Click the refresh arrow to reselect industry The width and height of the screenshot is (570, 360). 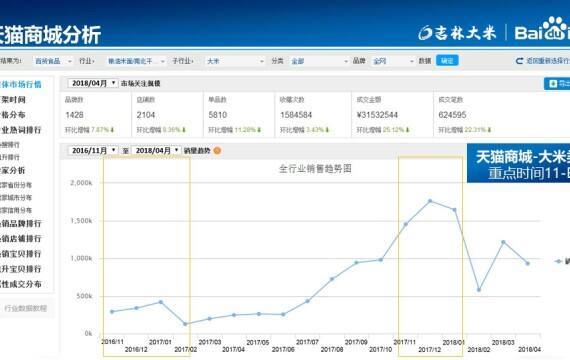pos(520,61)
